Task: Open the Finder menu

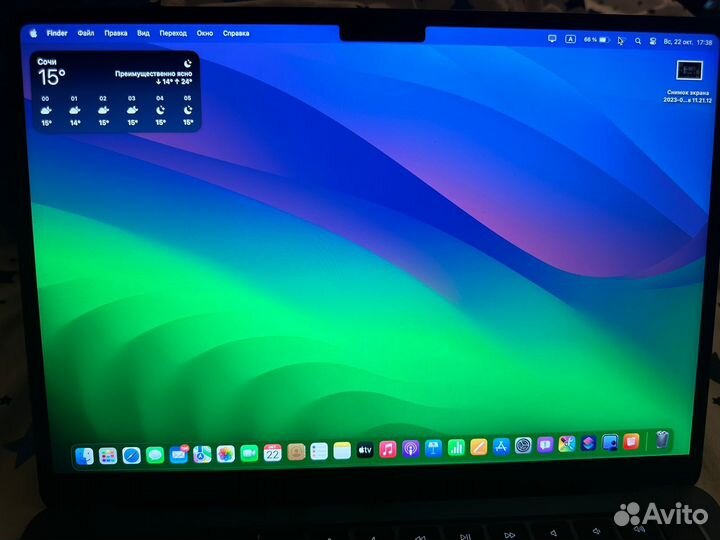Action: click(57, 33)
